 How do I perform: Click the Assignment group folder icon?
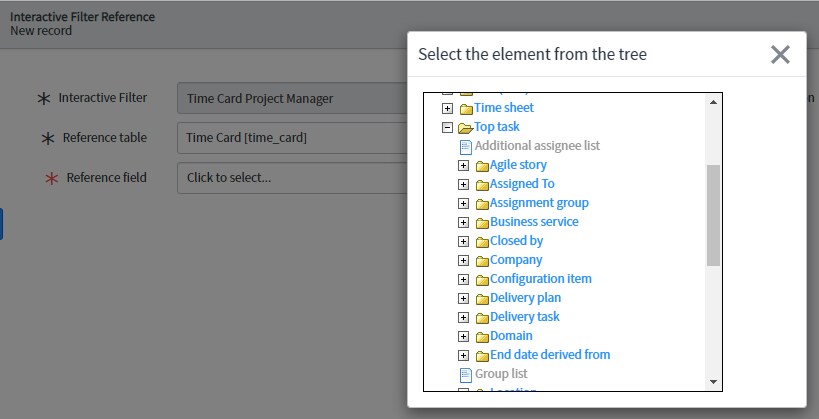click(482, 204)
